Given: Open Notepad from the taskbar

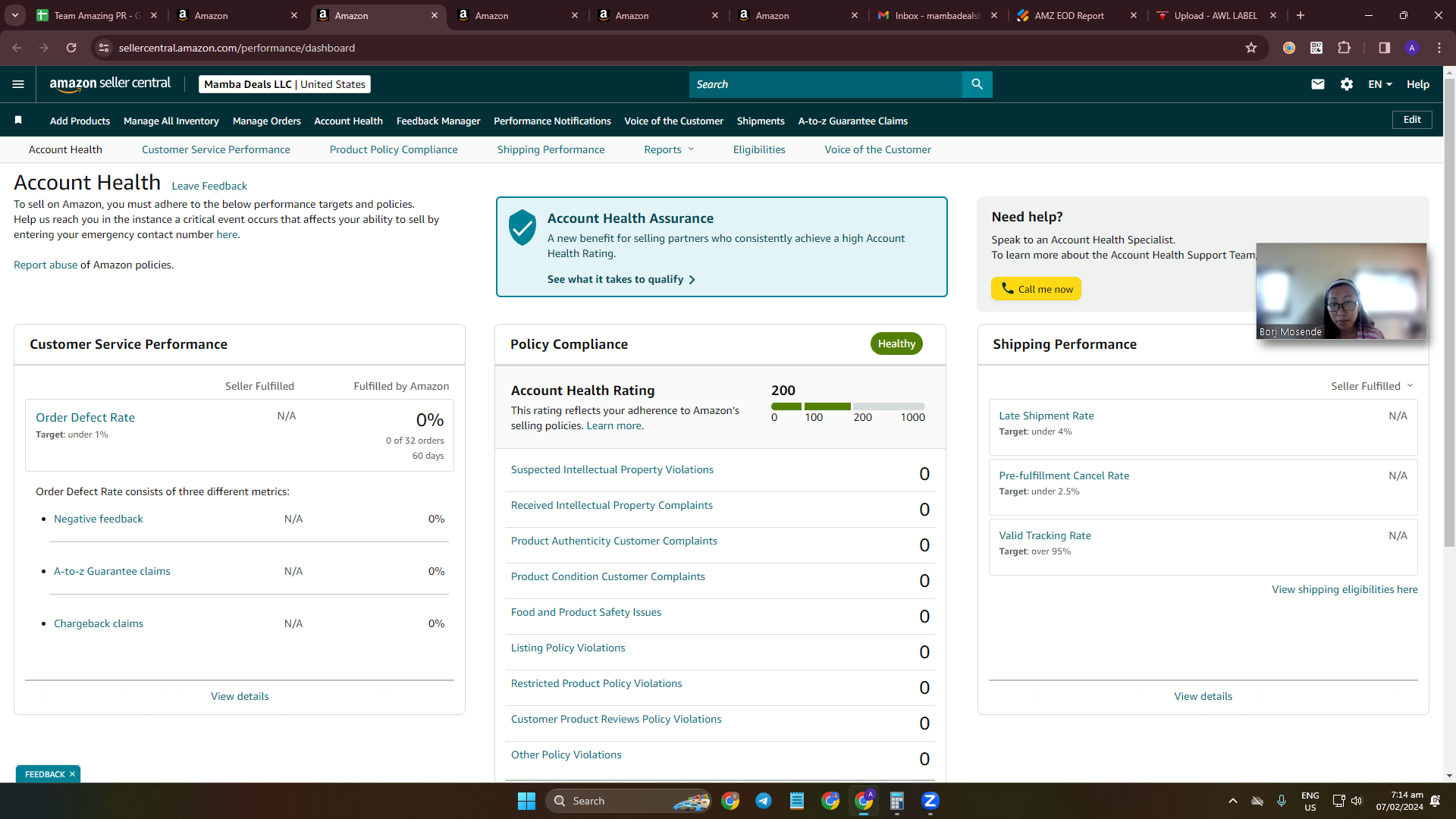Looking at the screenshot, I should [797, 801].
